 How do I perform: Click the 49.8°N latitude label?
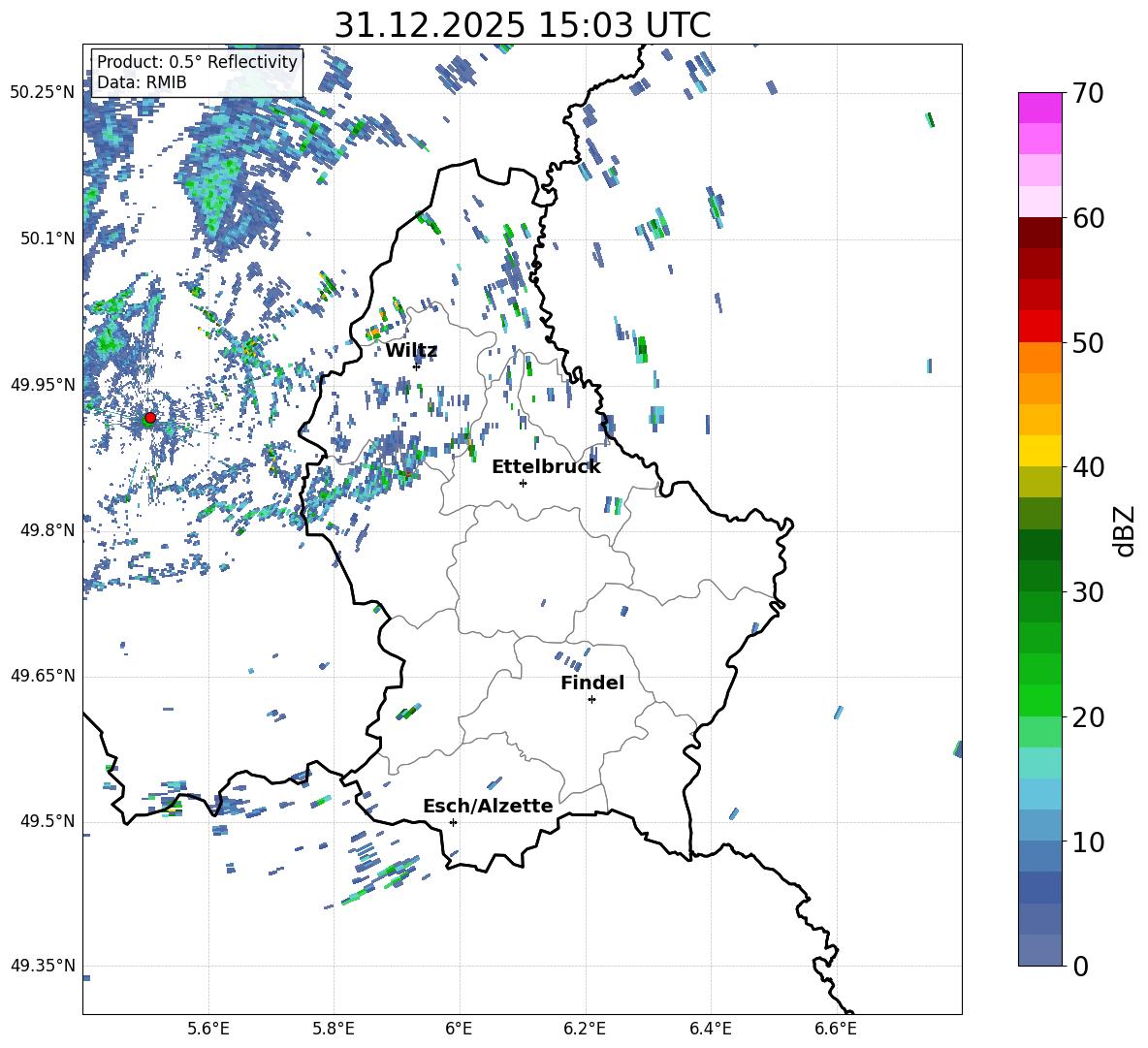48,530
